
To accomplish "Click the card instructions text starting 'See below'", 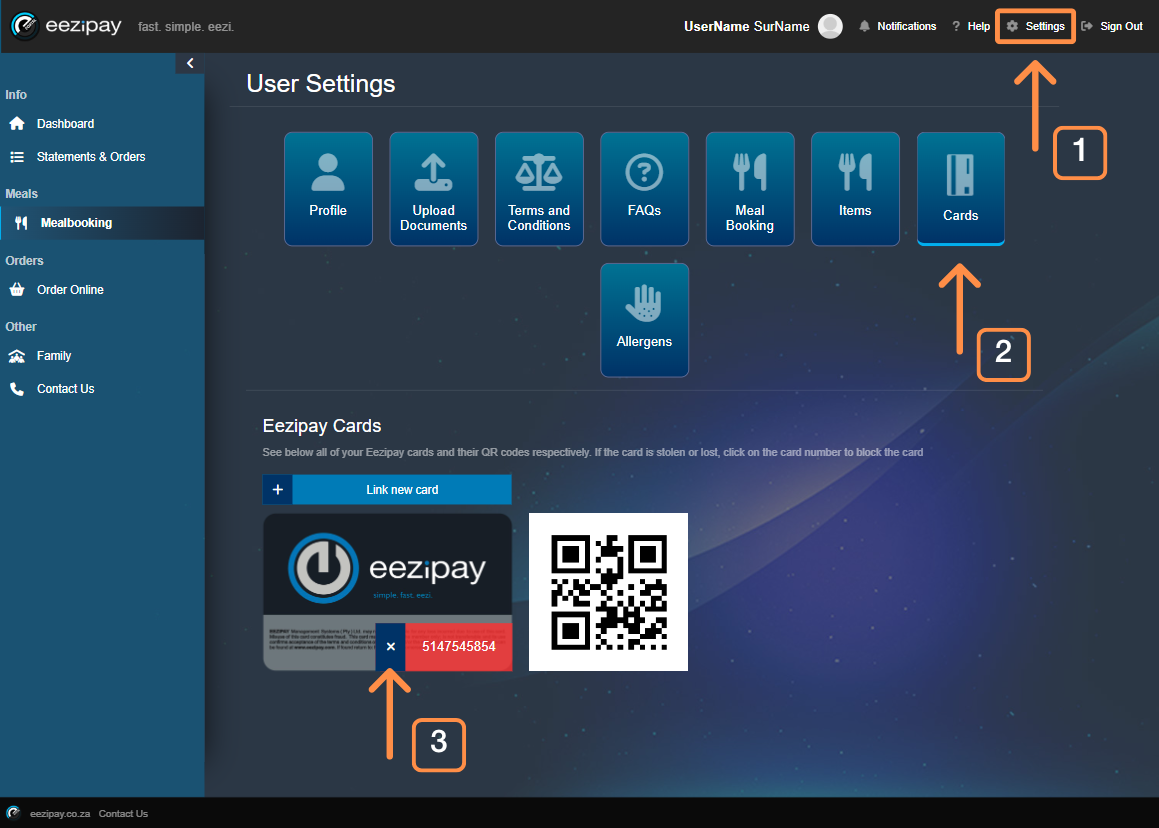I will coord(593,452).
